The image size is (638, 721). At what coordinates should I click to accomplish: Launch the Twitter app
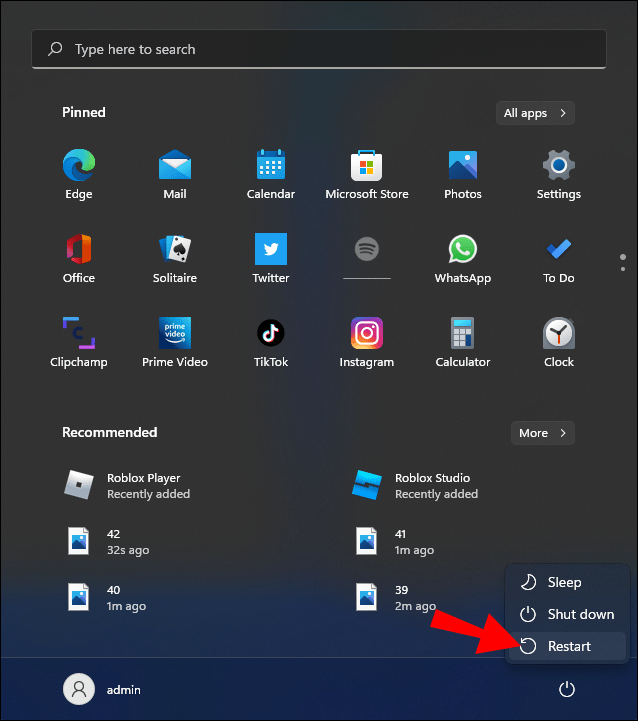270,258
